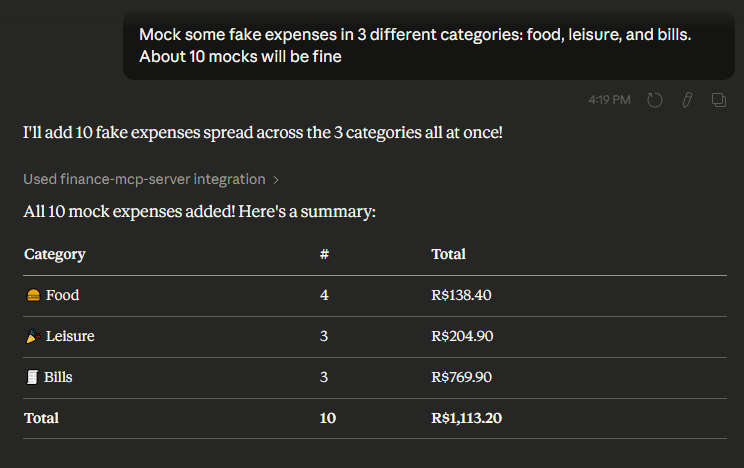744x468 pixels.
Task: Select the Food row label
Action: (62, 295)
